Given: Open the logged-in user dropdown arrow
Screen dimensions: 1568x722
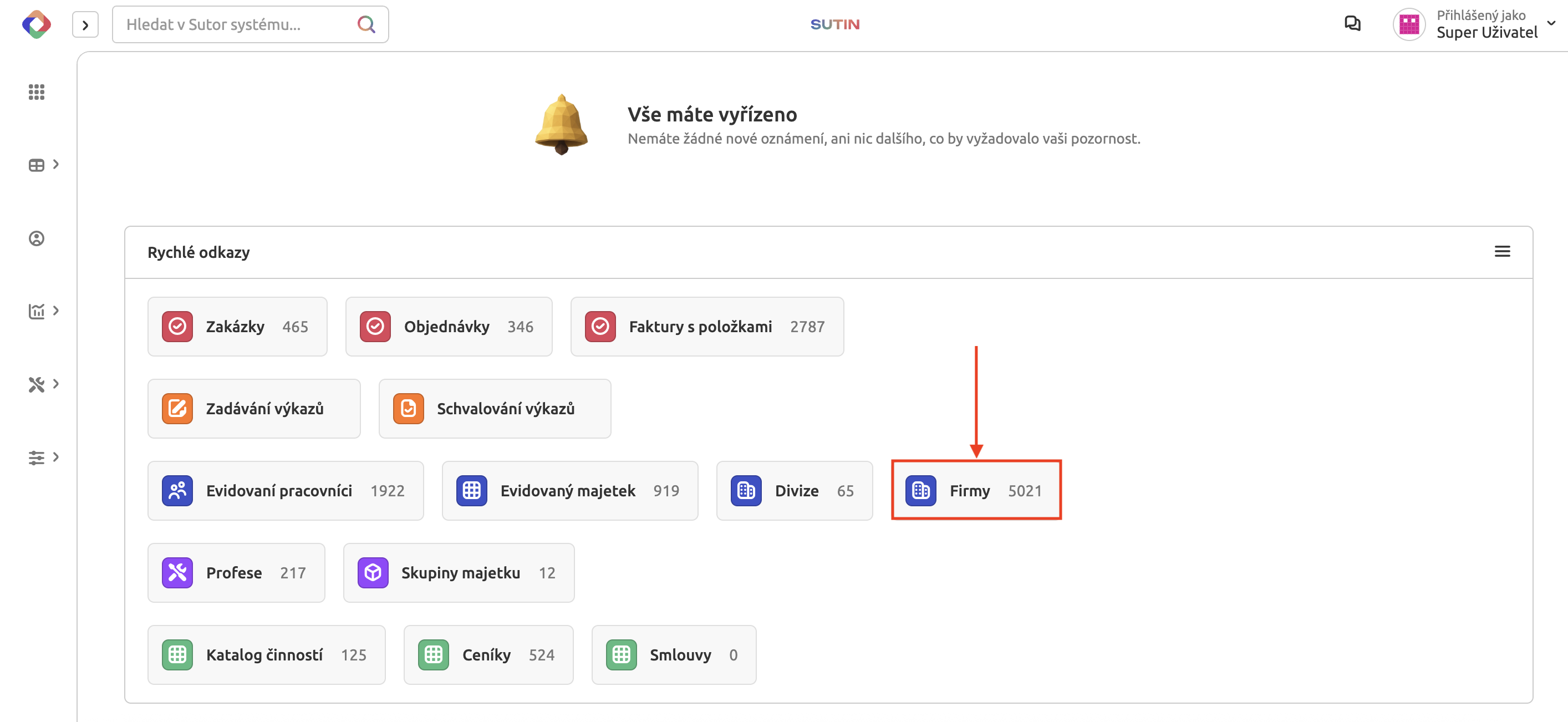Looking at the screenshot, I should [x=1550, y=23].
